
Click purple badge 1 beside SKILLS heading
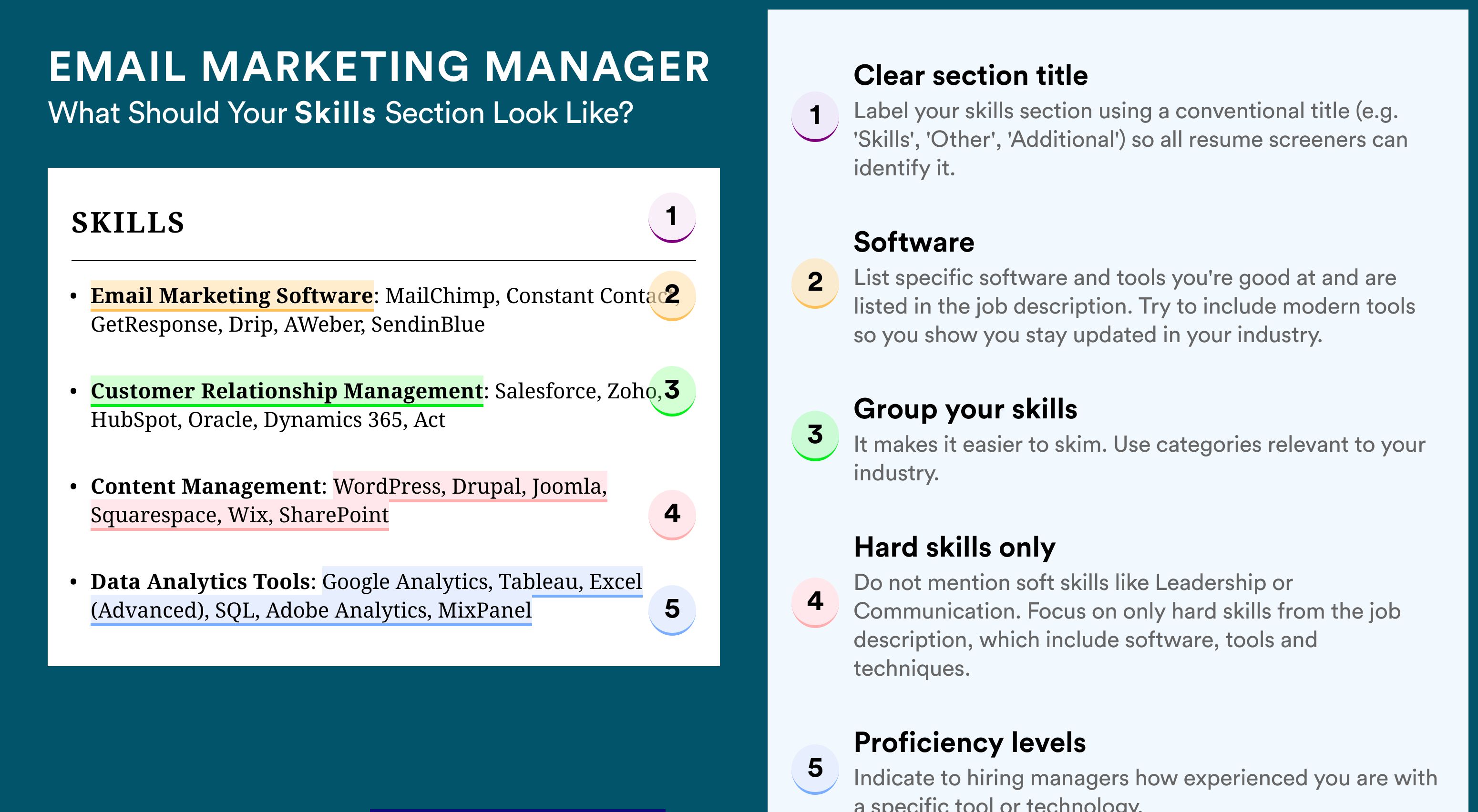[x=672, y=217]
